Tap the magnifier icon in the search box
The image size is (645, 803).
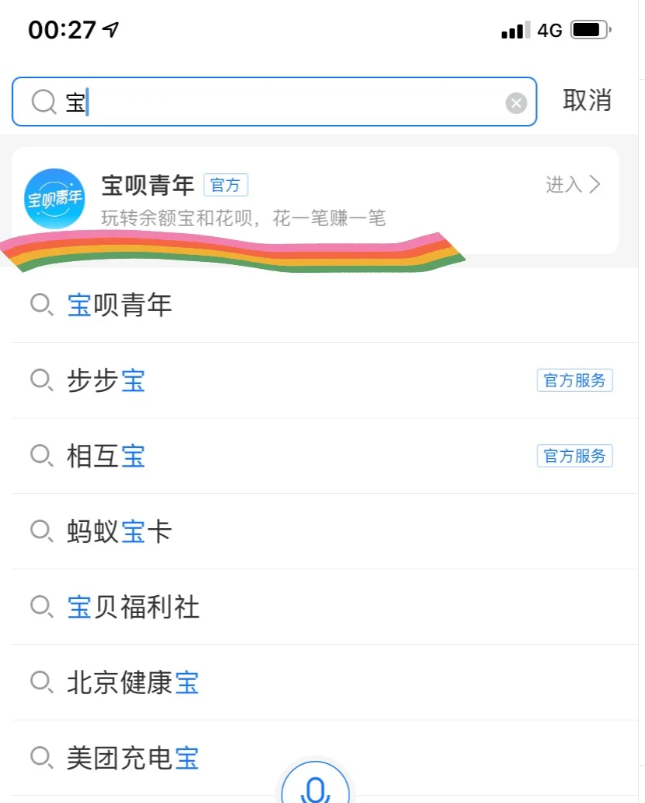tap(44, 101)
